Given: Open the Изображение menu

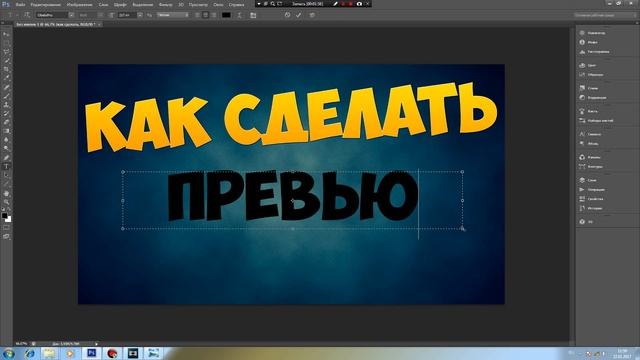Looking at the screenshot, I should point(80,4).
